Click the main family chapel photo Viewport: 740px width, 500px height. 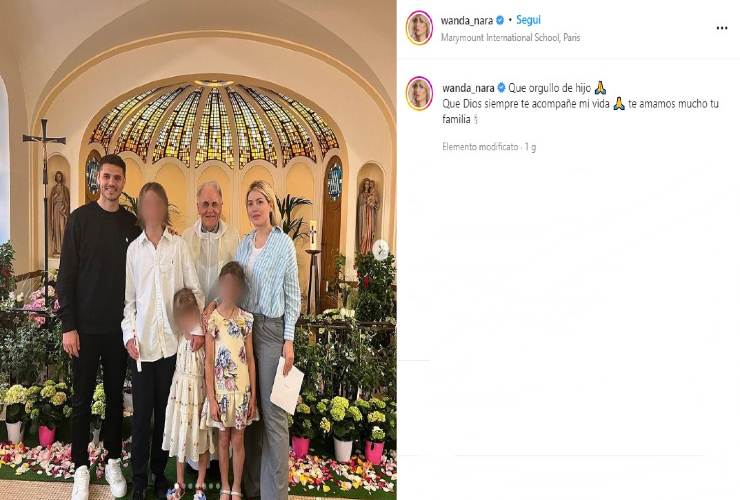pyautogui.click(x=198, y=250)
